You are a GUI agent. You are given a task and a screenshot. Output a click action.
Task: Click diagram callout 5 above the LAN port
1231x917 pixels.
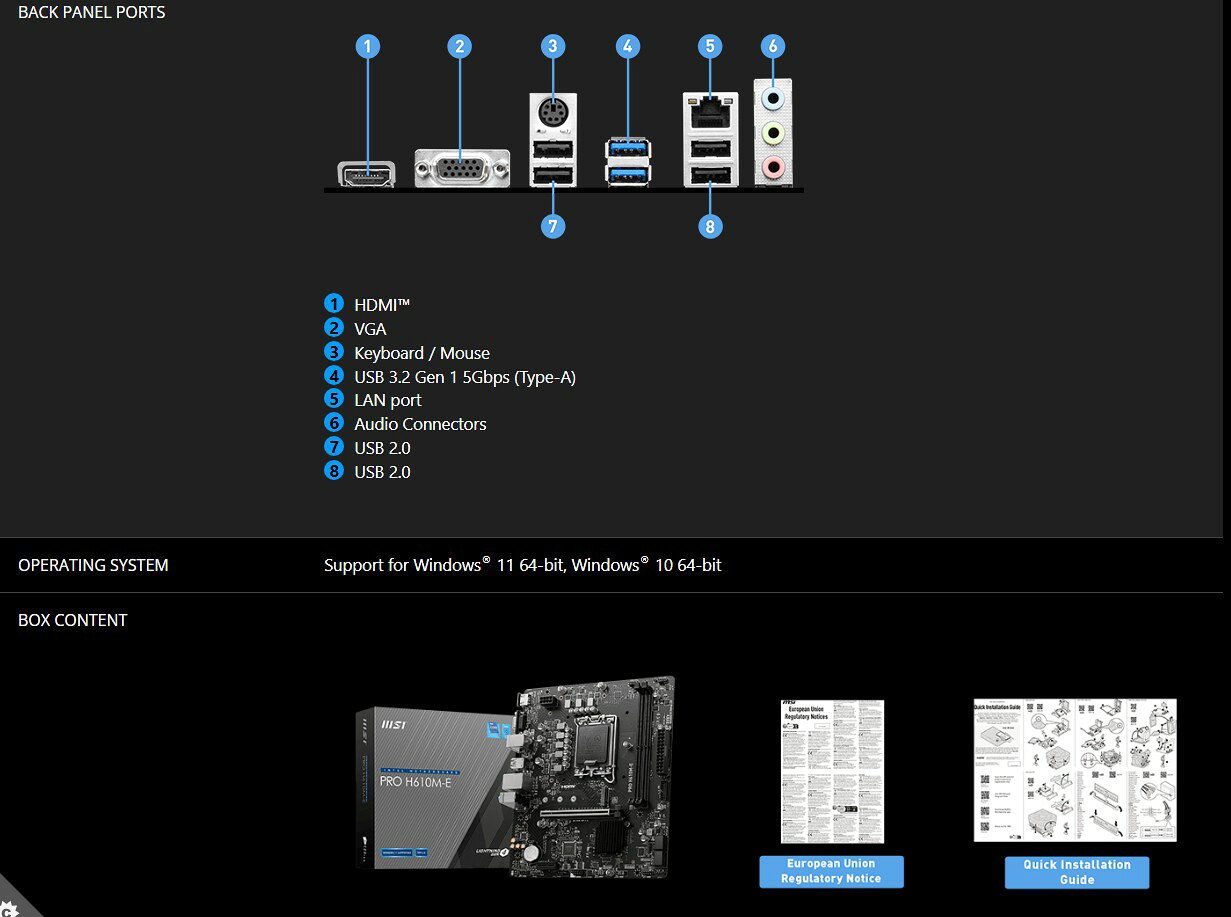710,46
